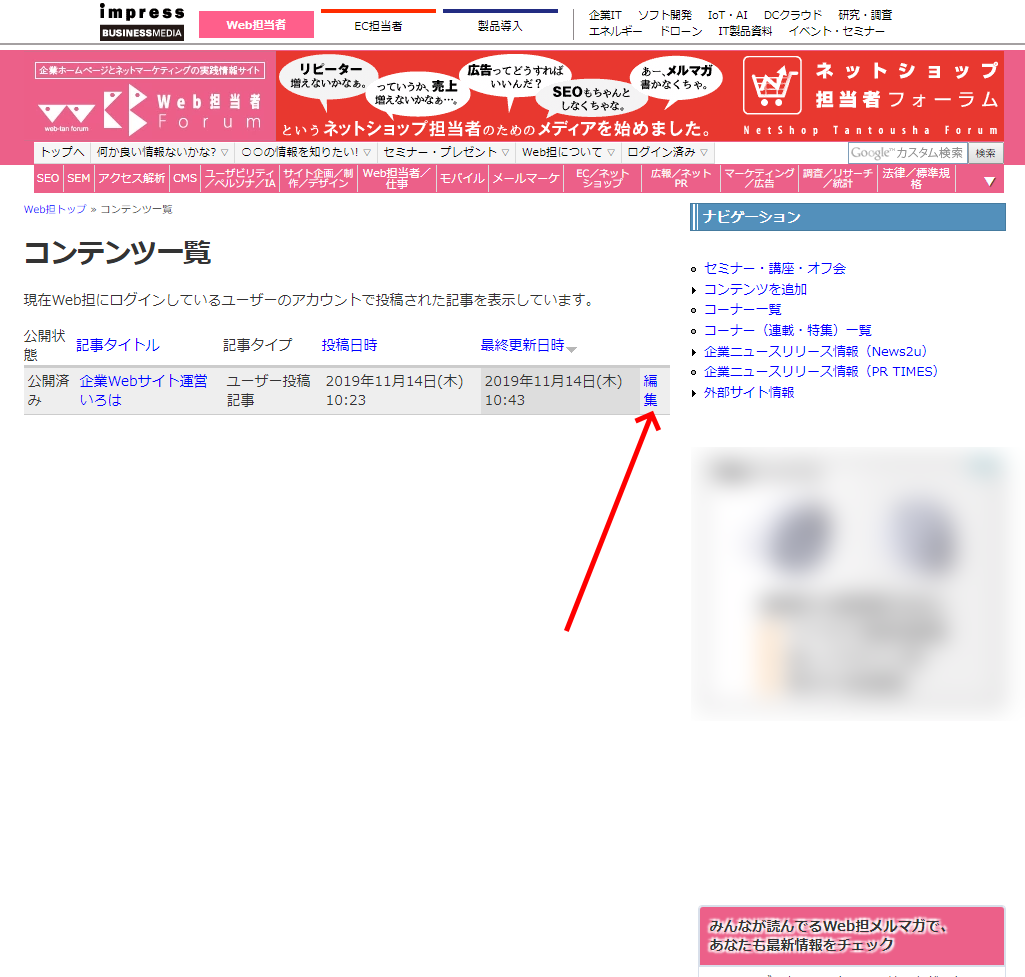1025x977 pixels.
Task: Open Web担当者/仕事 category
Action: (397, 178)
